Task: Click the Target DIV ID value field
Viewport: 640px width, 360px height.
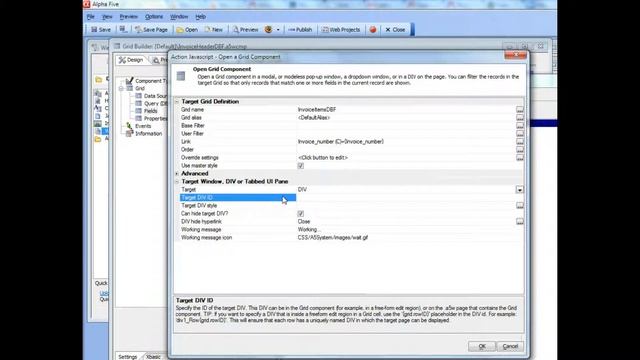Action: click(409, 198)
